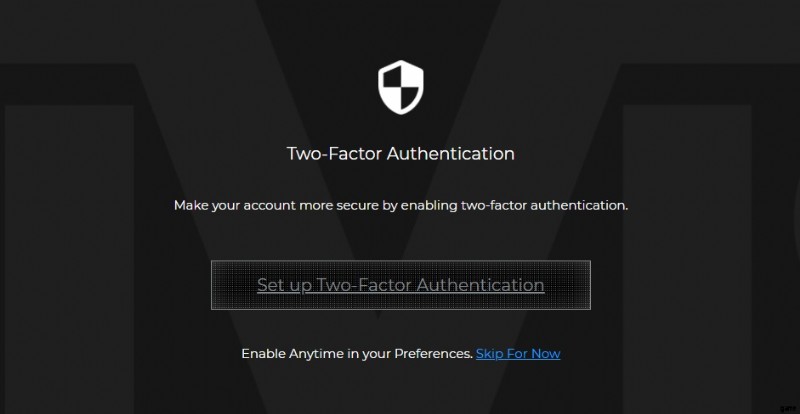
Task: Tap the shield emblem above the heading
Action: point(400,87)
